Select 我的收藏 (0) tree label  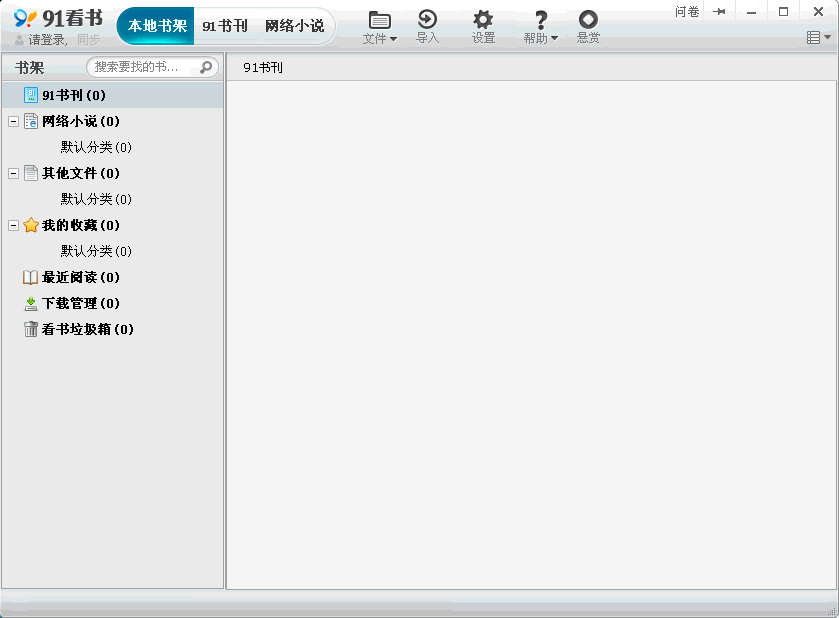coord(81,225)
